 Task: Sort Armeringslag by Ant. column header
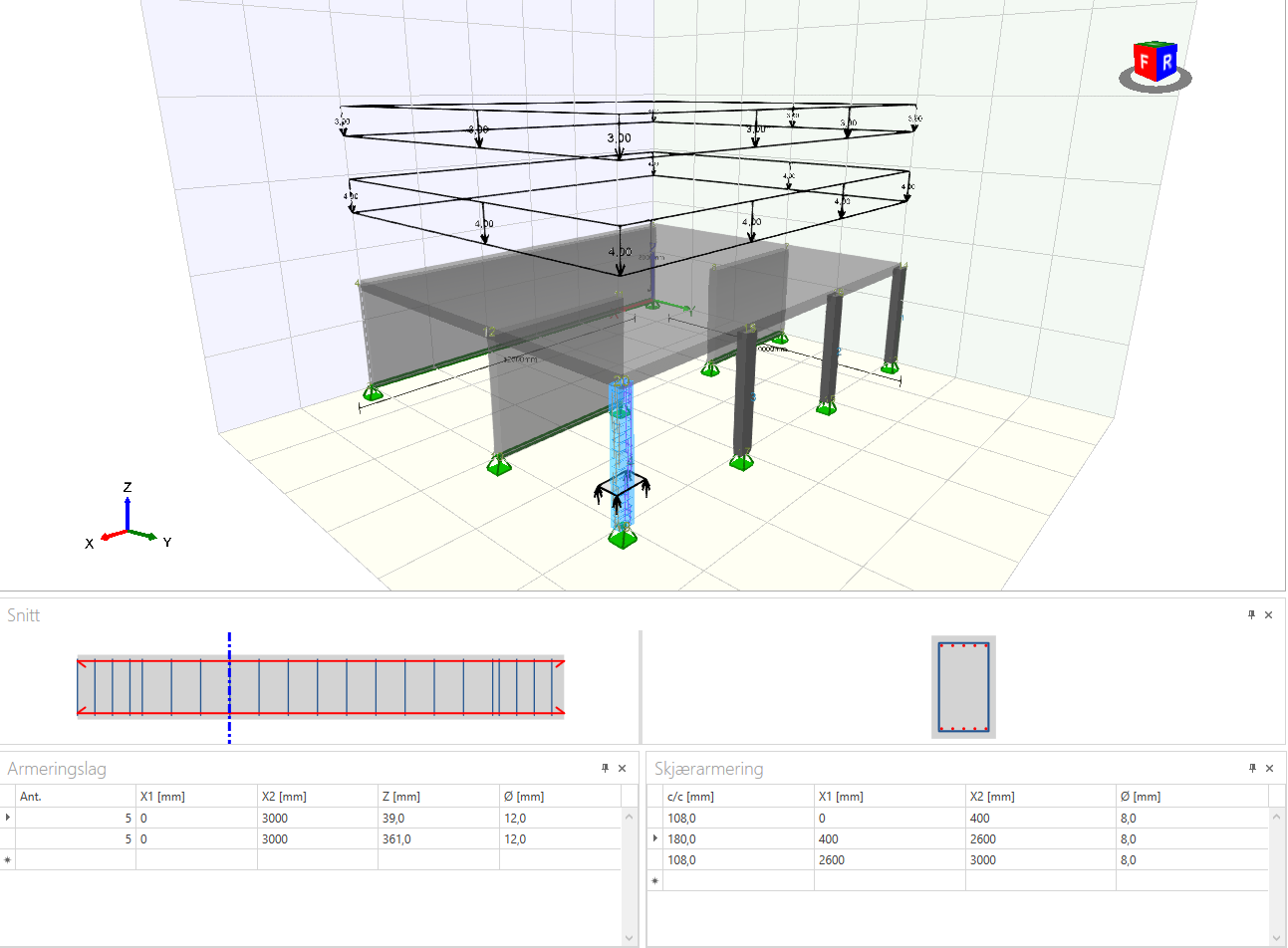point(76,796)
